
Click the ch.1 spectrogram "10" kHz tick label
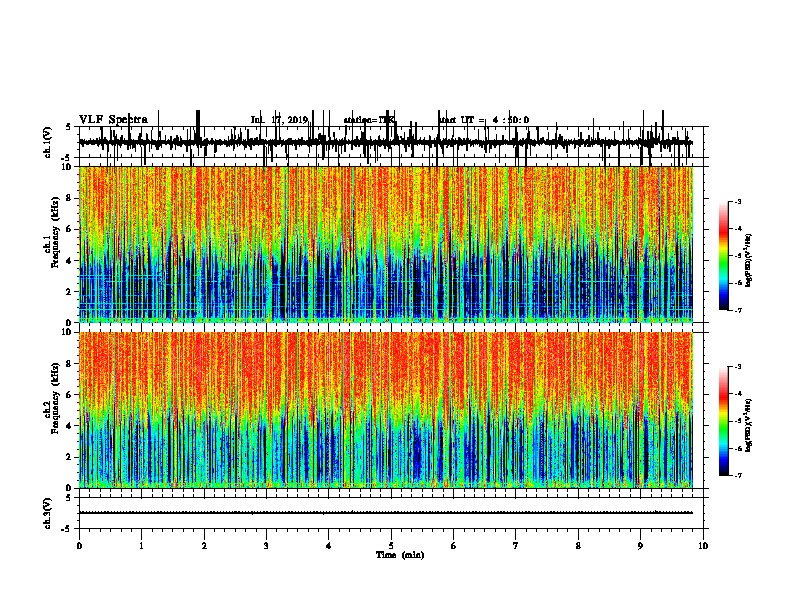coord(67,167)
